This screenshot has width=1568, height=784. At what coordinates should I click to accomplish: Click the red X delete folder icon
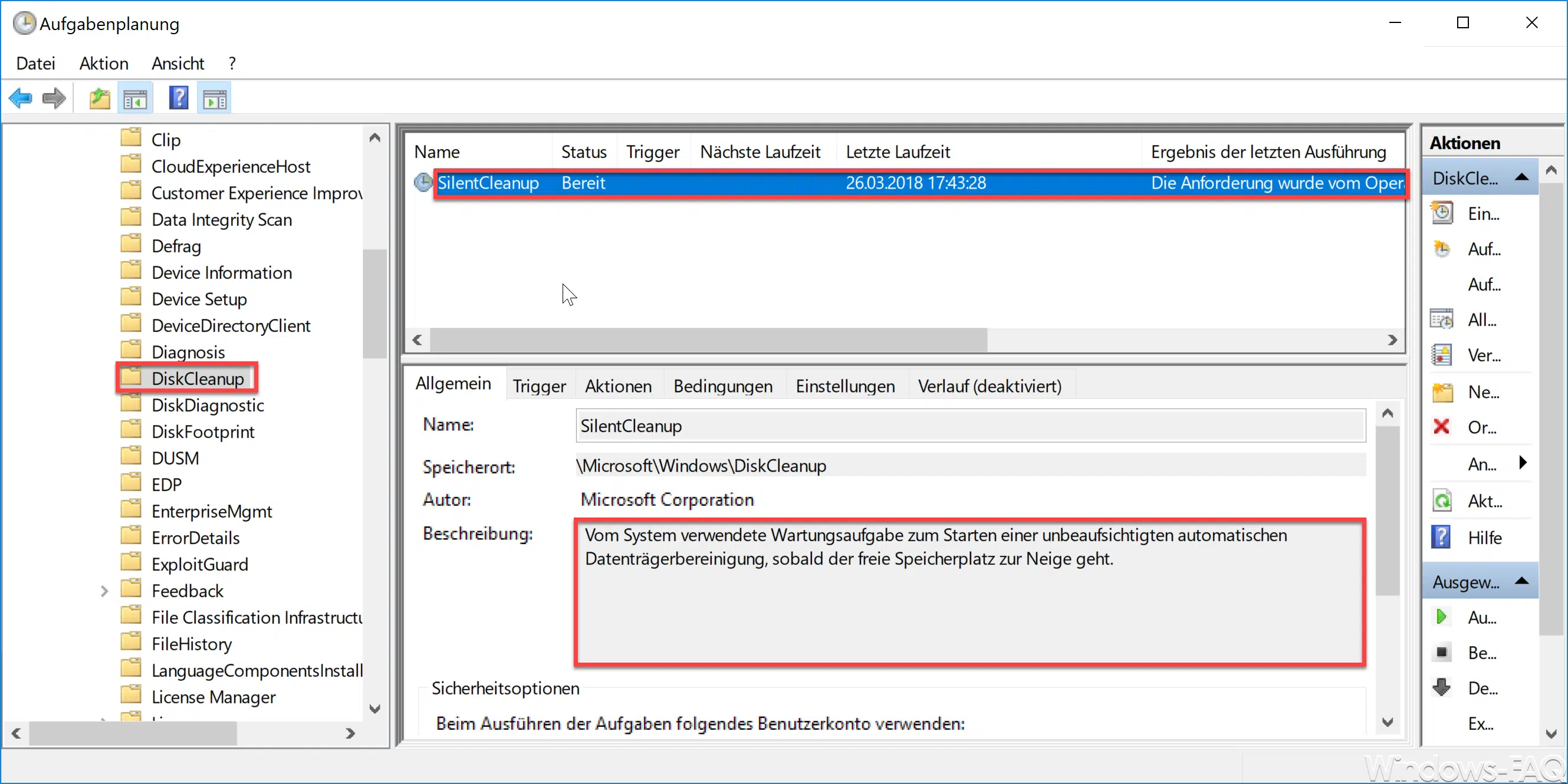tap(1441, 427)
